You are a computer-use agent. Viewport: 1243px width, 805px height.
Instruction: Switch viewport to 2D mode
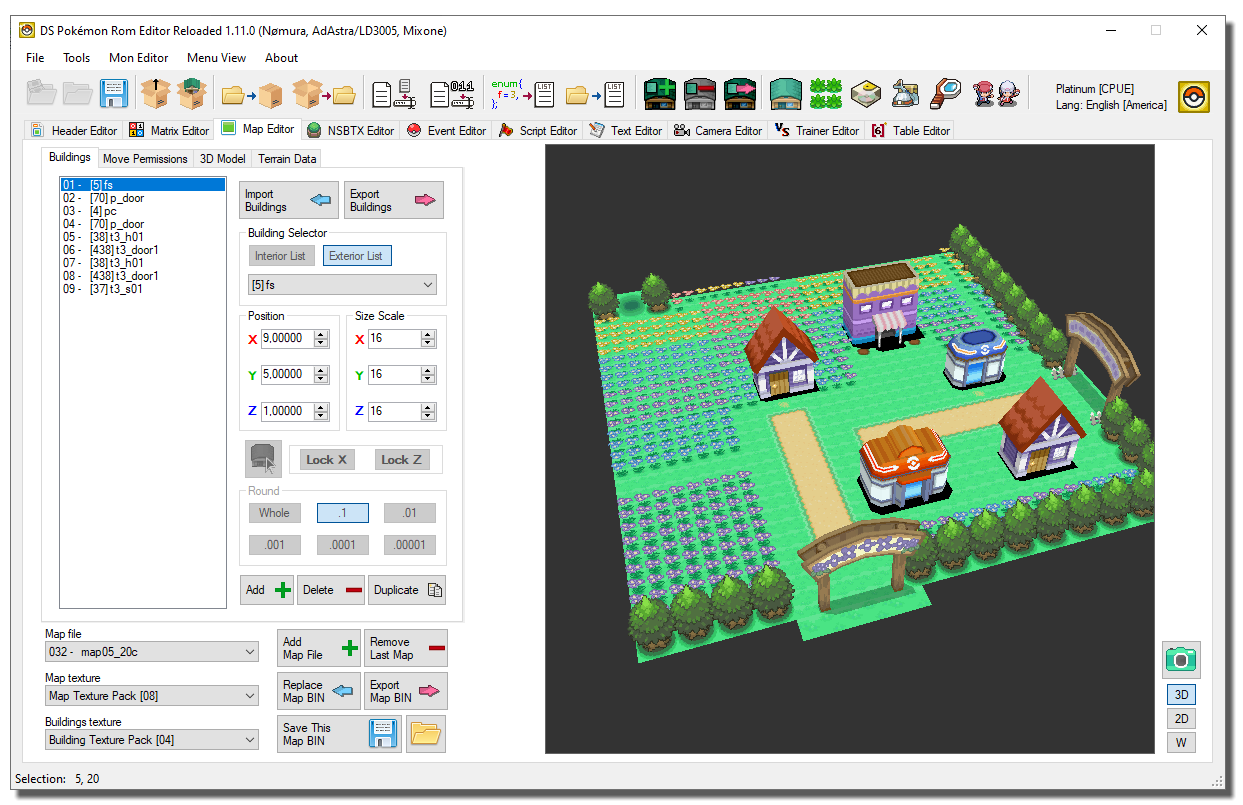(1181, 718)
